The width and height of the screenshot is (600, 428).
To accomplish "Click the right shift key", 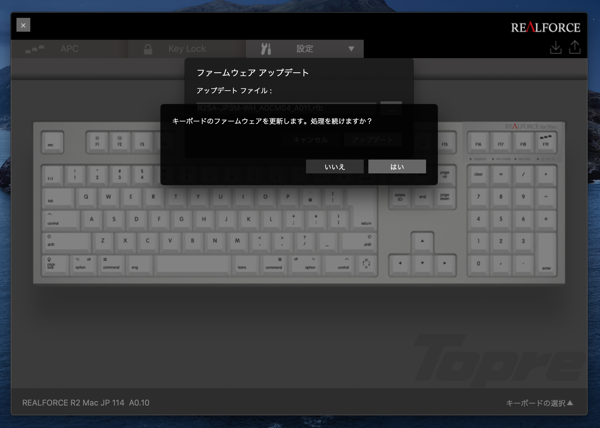I will (358, 242).
